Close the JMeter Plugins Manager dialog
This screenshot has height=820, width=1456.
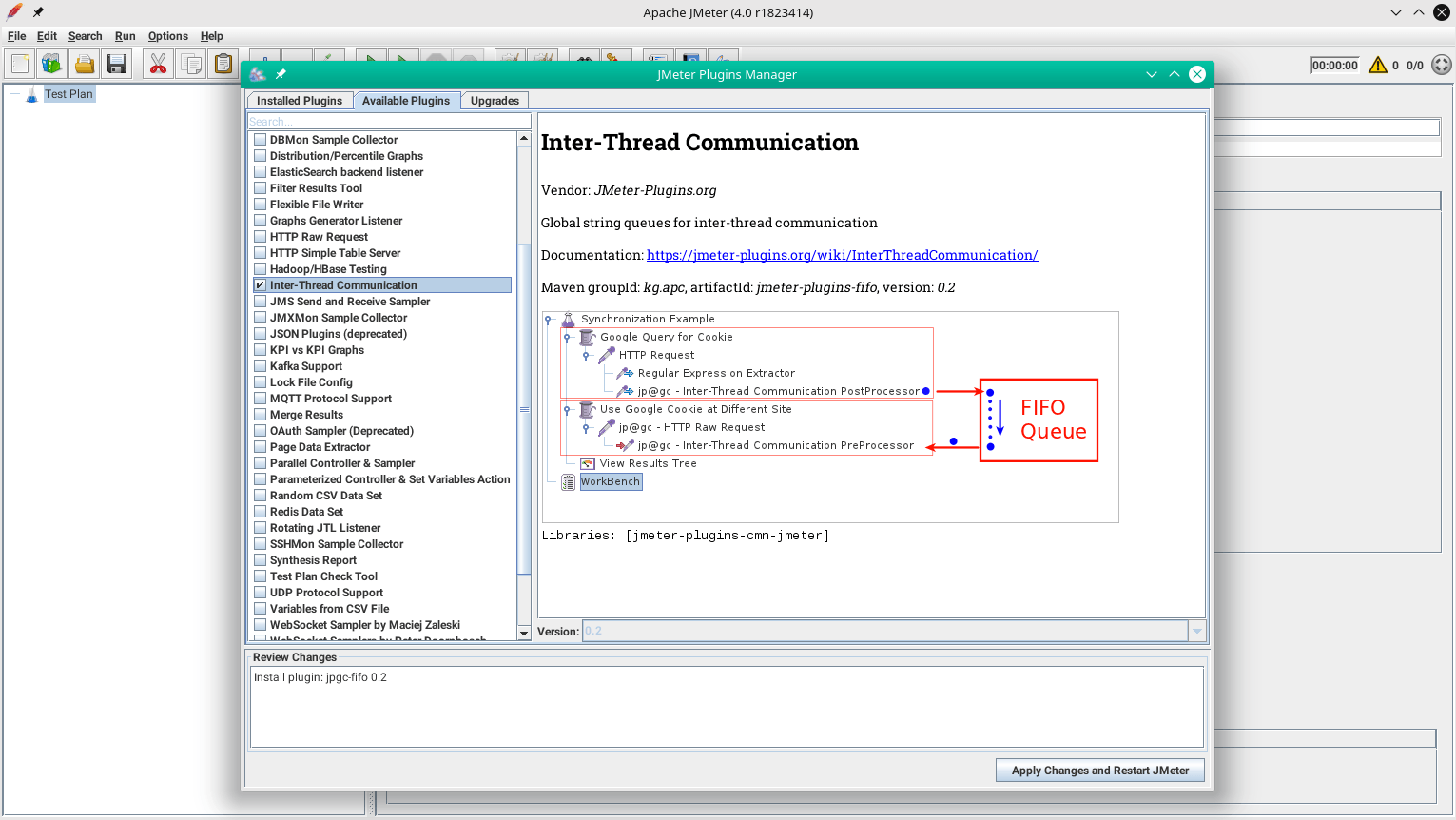1197,74
